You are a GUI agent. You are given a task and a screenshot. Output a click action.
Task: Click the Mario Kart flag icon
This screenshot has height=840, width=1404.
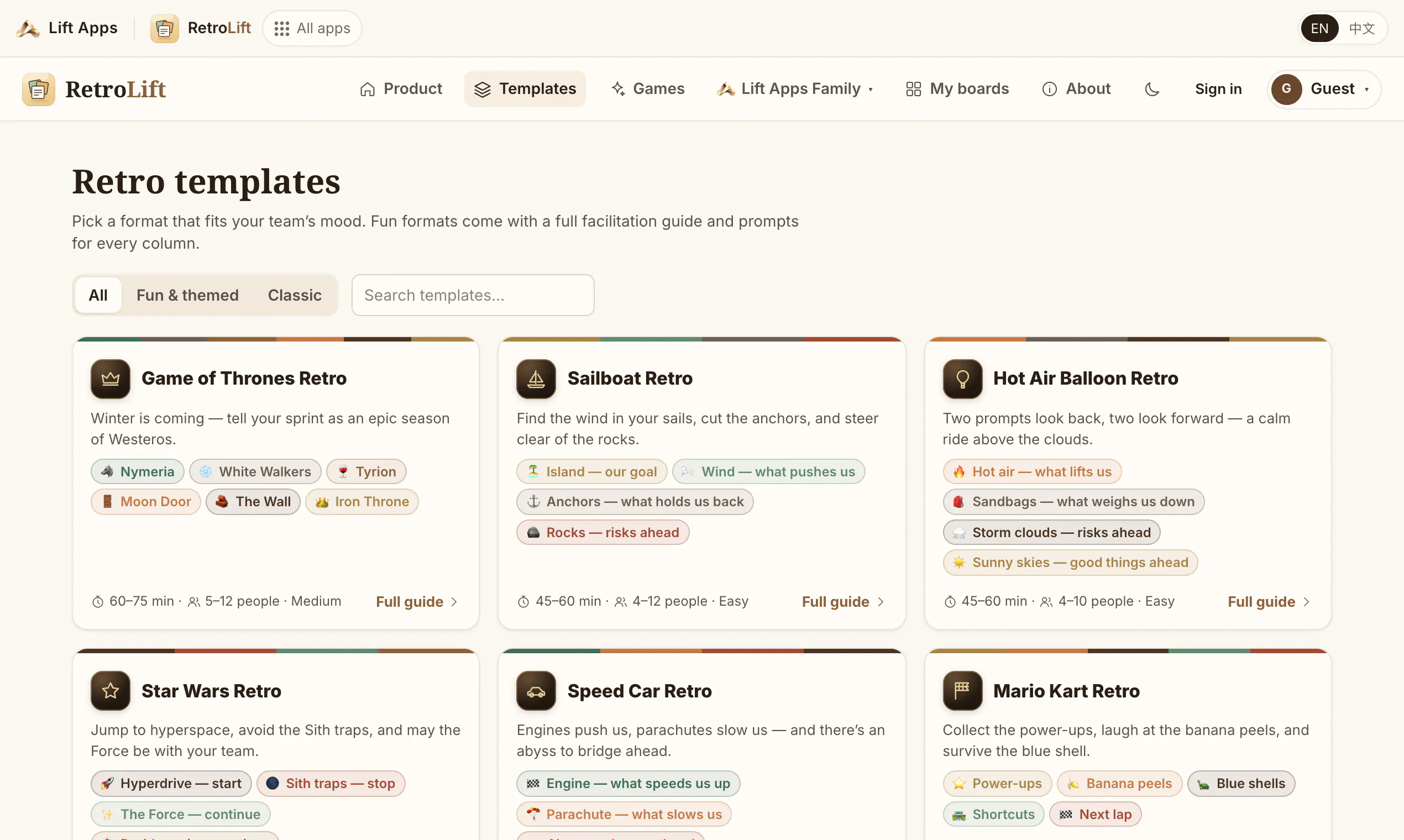coord(962,691)
